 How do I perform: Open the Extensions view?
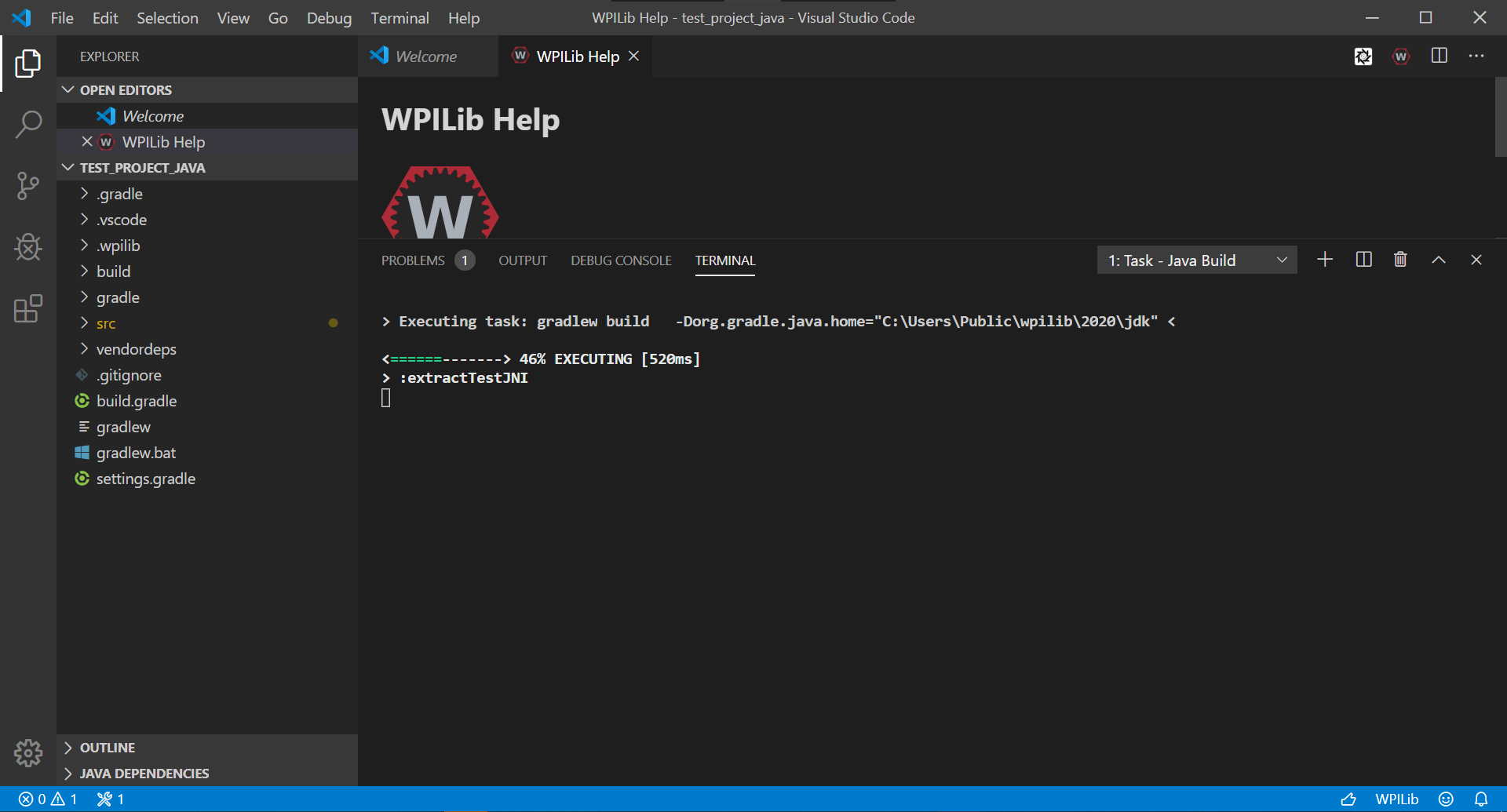click(x=28, y=308)
